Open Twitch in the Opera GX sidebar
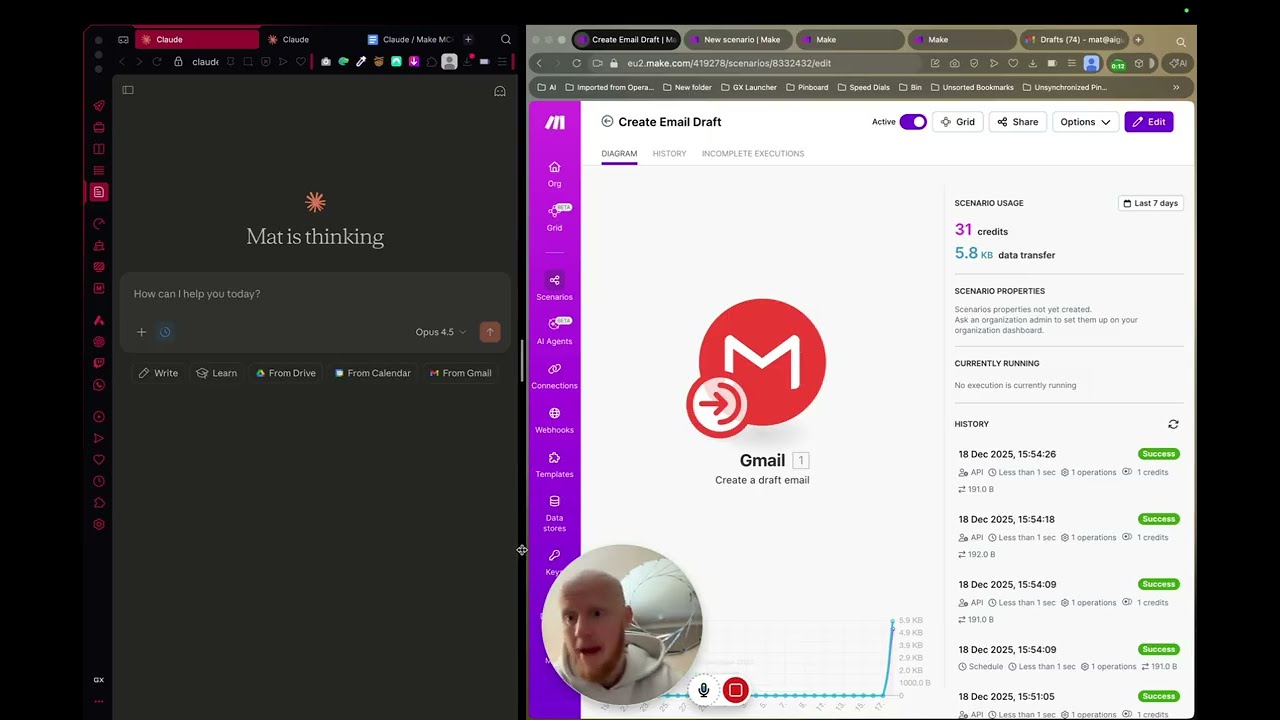The image size is (1280, 720). (x=99, y=363)
